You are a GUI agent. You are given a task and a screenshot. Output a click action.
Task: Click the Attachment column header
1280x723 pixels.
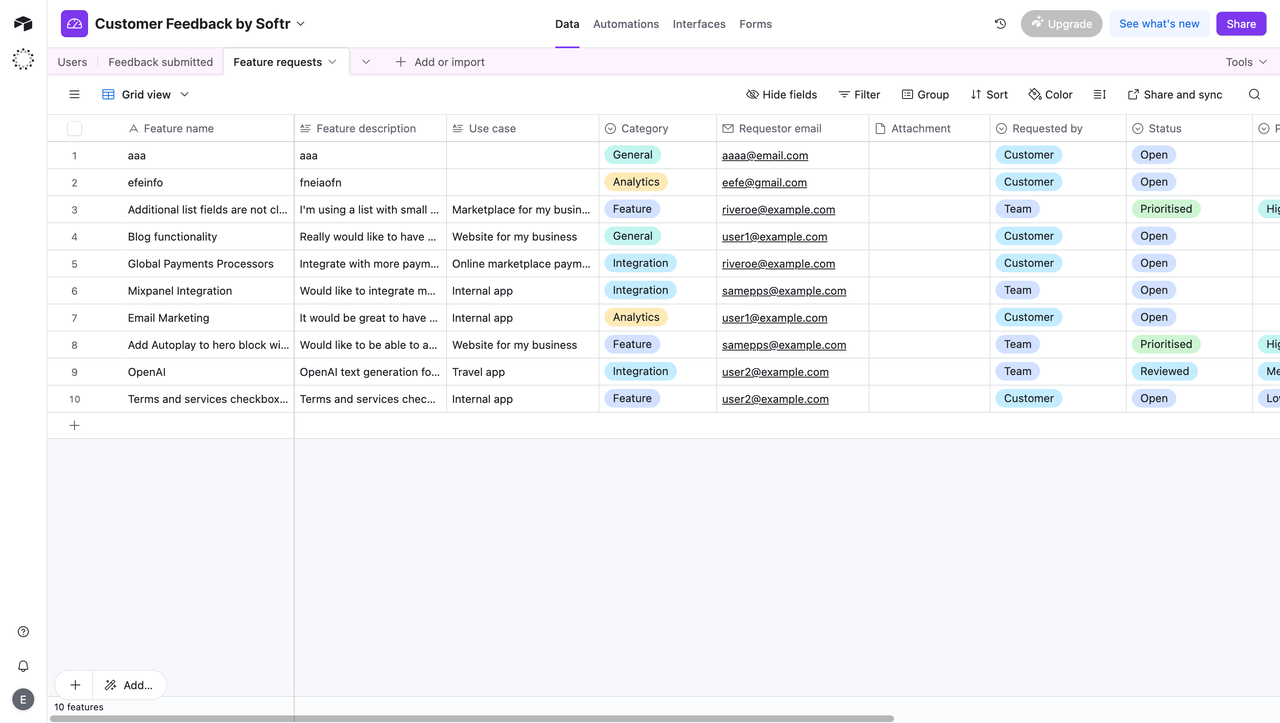coord(929,129)
